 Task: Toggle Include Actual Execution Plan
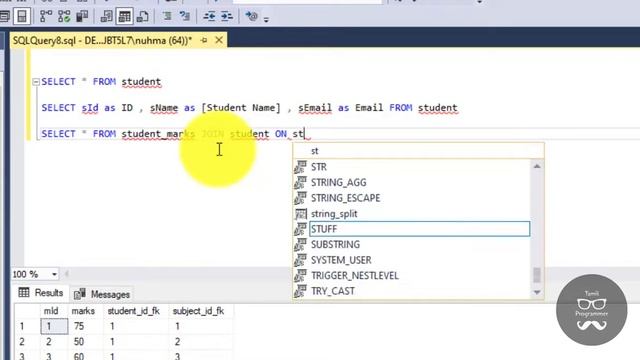click(x=46, y=16)
